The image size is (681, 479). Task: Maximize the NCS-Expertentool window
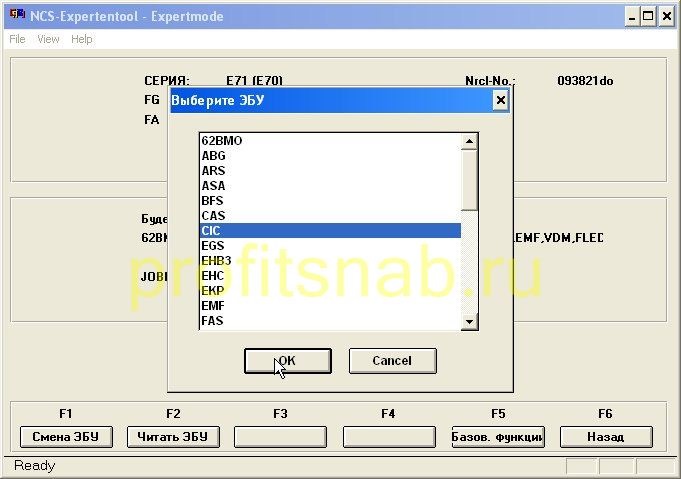click(648, 17)
